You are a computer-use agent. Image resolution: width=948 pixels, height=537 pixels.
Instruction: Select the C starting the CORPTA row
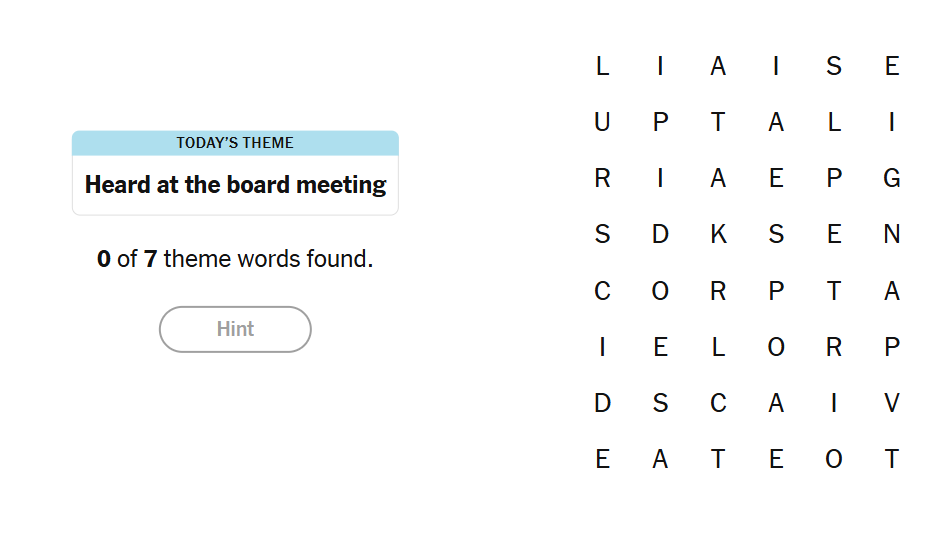click(602, 291)
